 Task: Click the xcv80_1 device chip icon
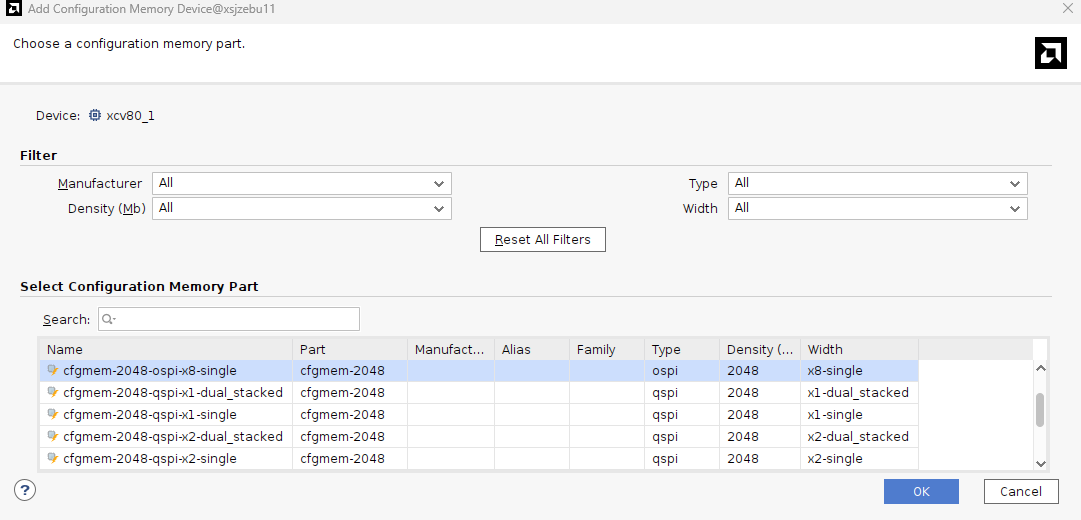[95, 116]
